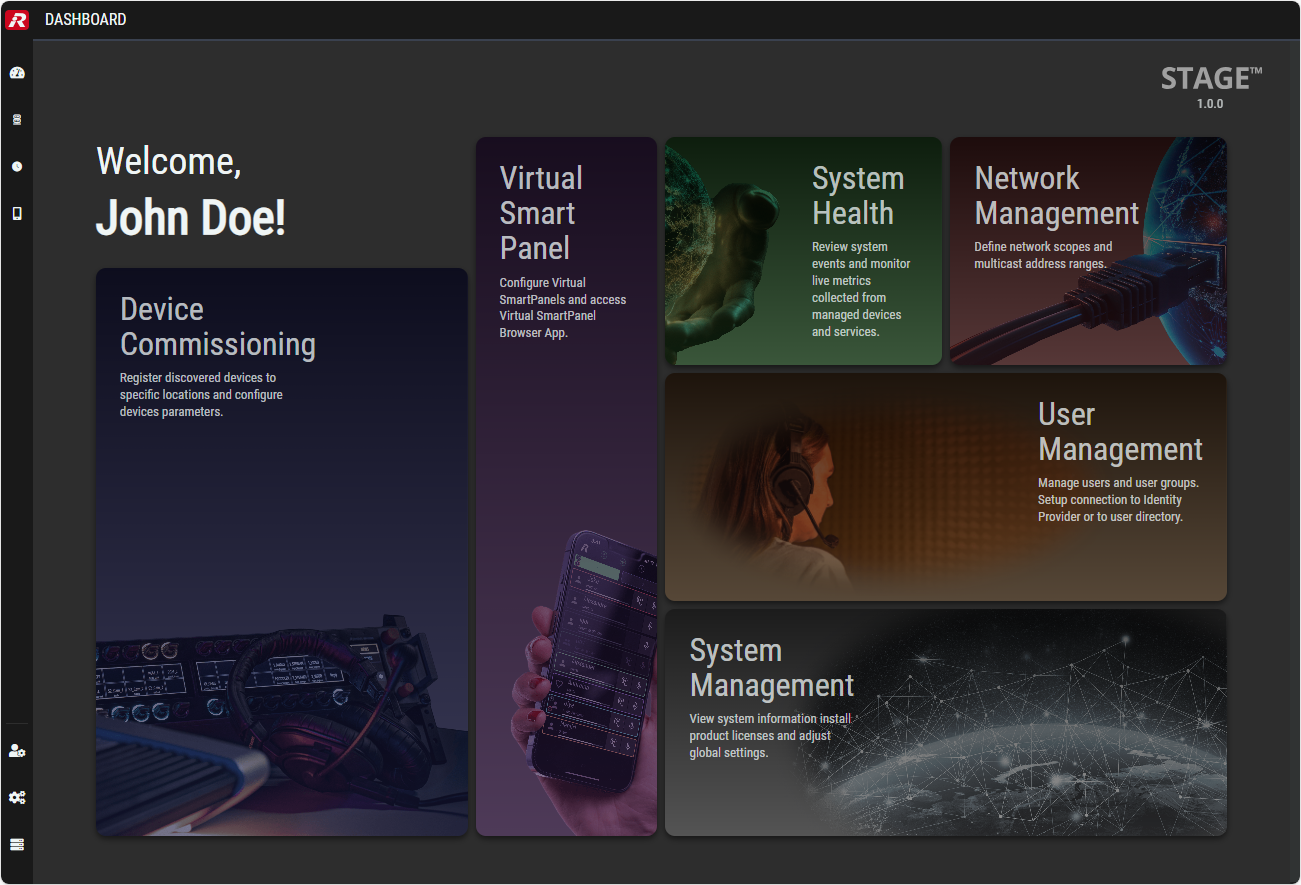Select the mobile phone sidebar icon
This screenshot has height=885, width=1301.
coord(17,213)
